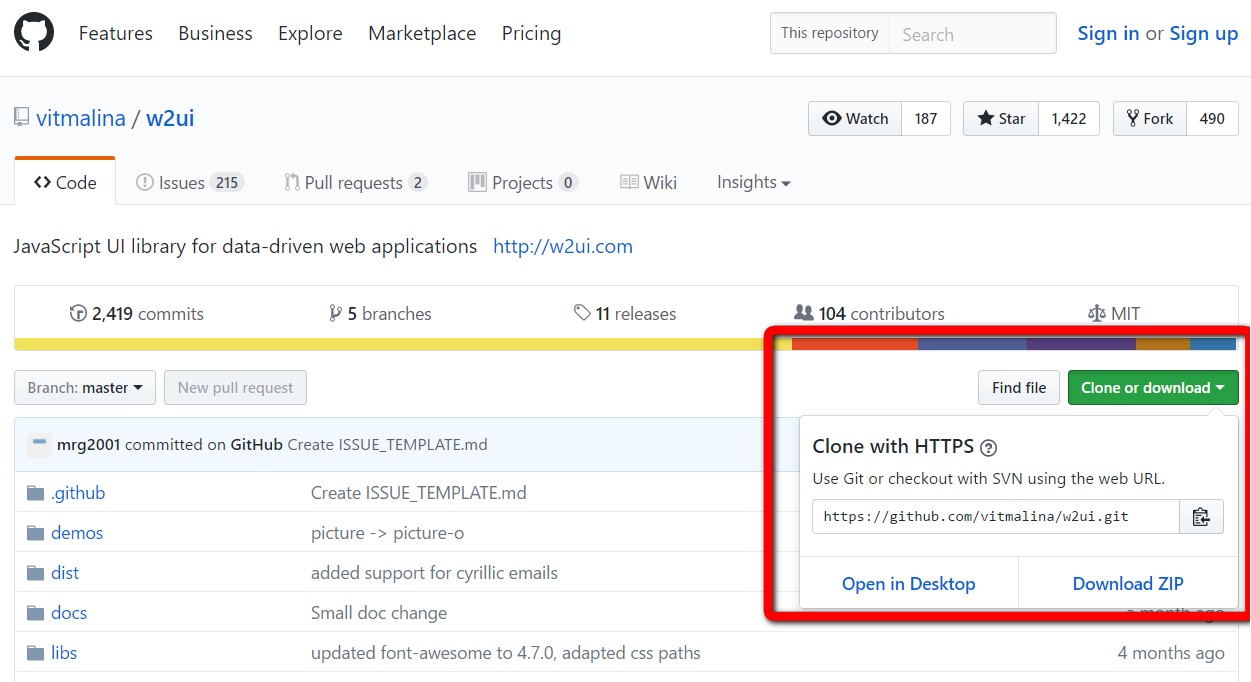This screenshot has height=682, width=1251.
Task: Open latest commit Create ISSUE_TEMPLATE.md message
Action: point(387,445)
